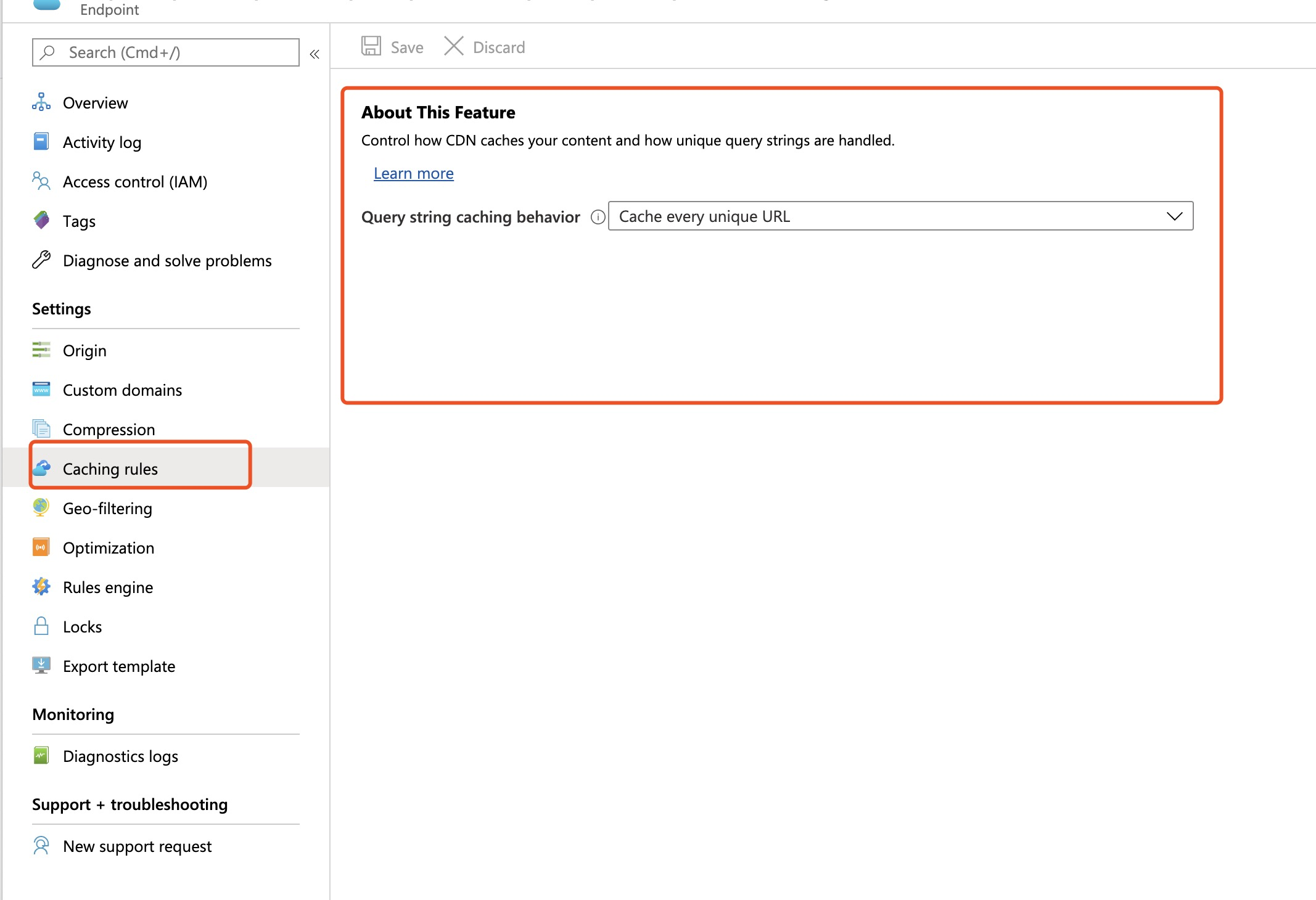Open Diagnose and solve problems
Viewport: 1316px width, 900px height.
[167, 260]
